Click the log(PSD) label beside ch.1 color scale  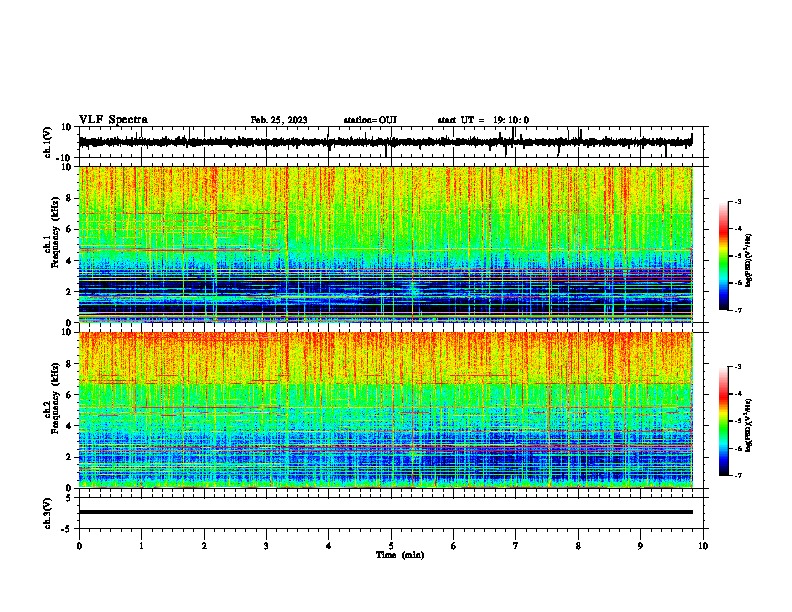tap(749, 260)
